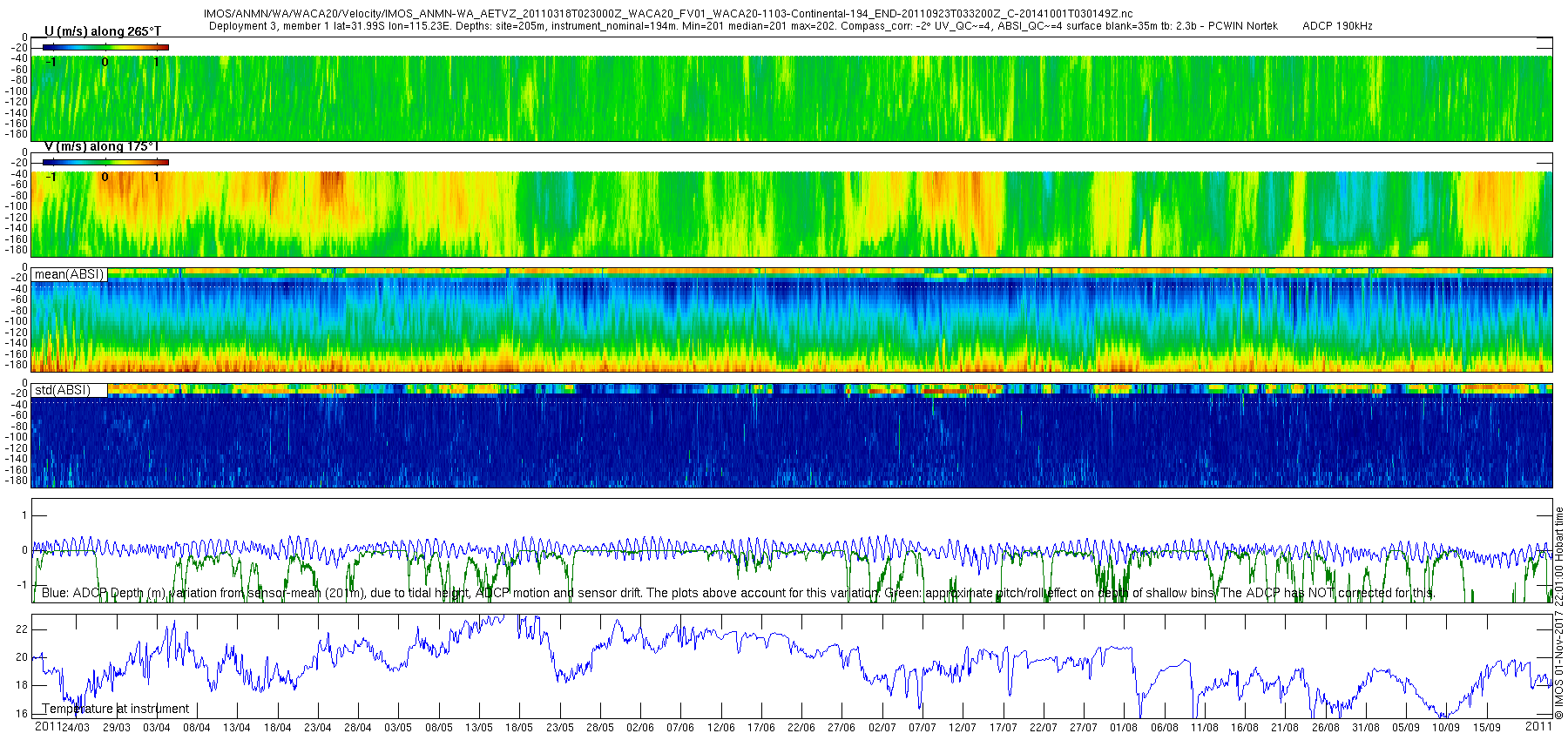1568x740 pixels.
Task: Click the 'Temperature at instrument' label
Action: [116, 709]
